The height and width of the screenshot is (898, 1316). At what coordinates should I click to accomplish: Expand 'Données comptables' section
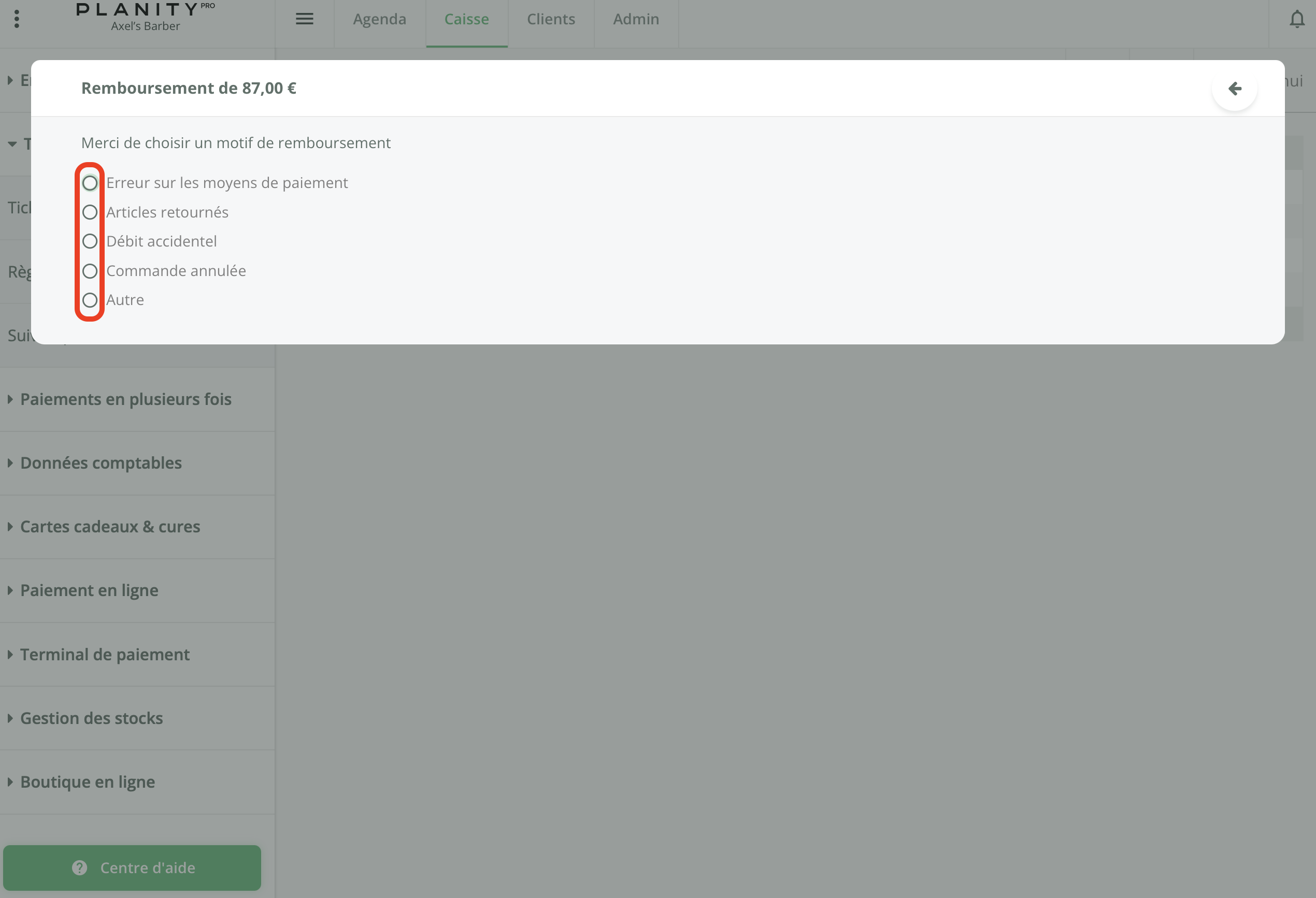101,464
